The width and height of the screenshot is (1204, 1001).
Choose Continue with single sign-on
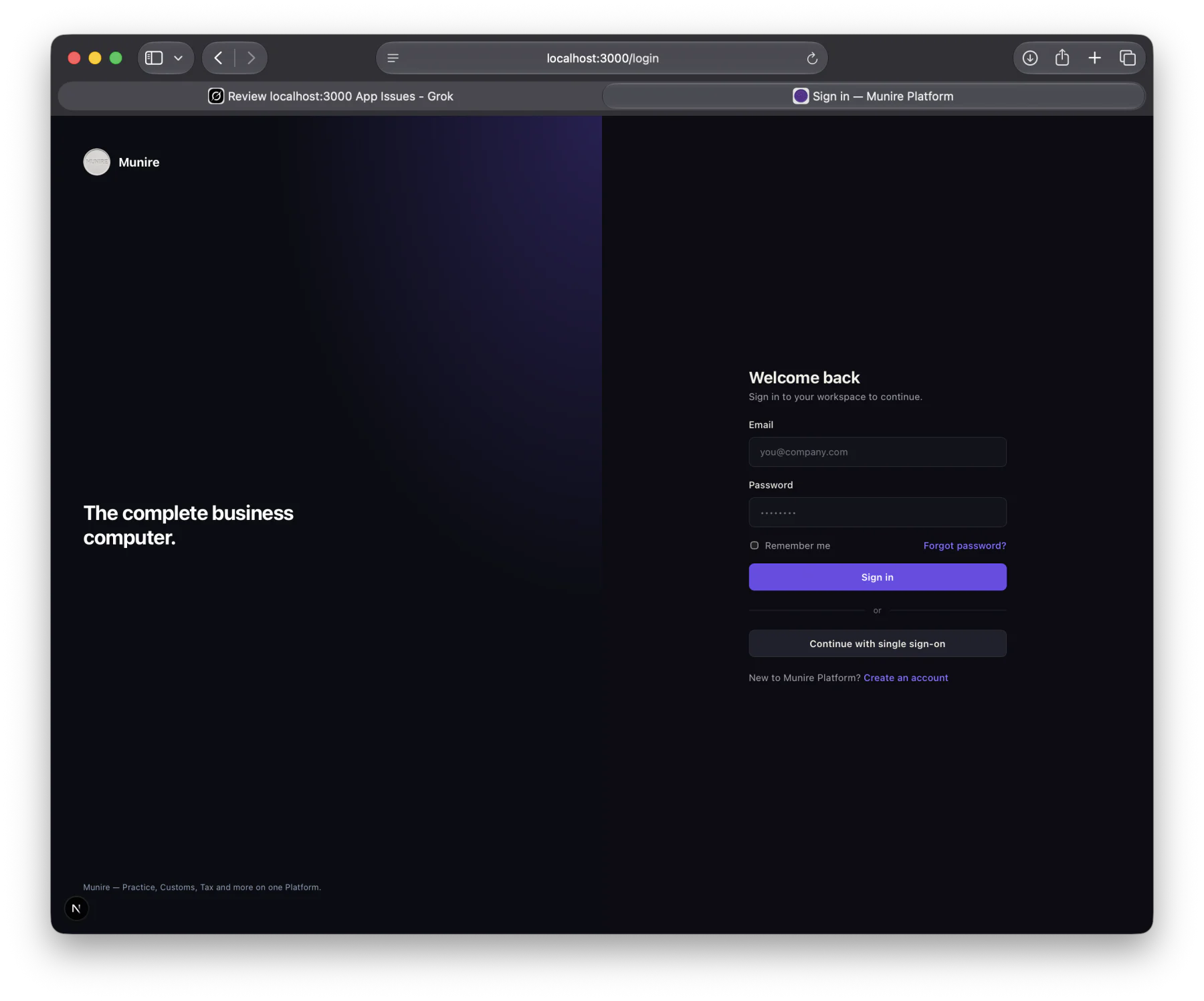(x=878, y=644)
